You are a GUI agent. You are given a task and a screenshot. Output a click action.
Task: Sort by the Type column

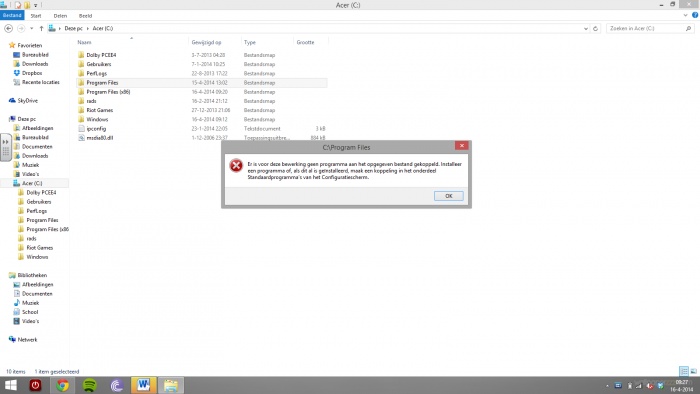coord(250,42)
